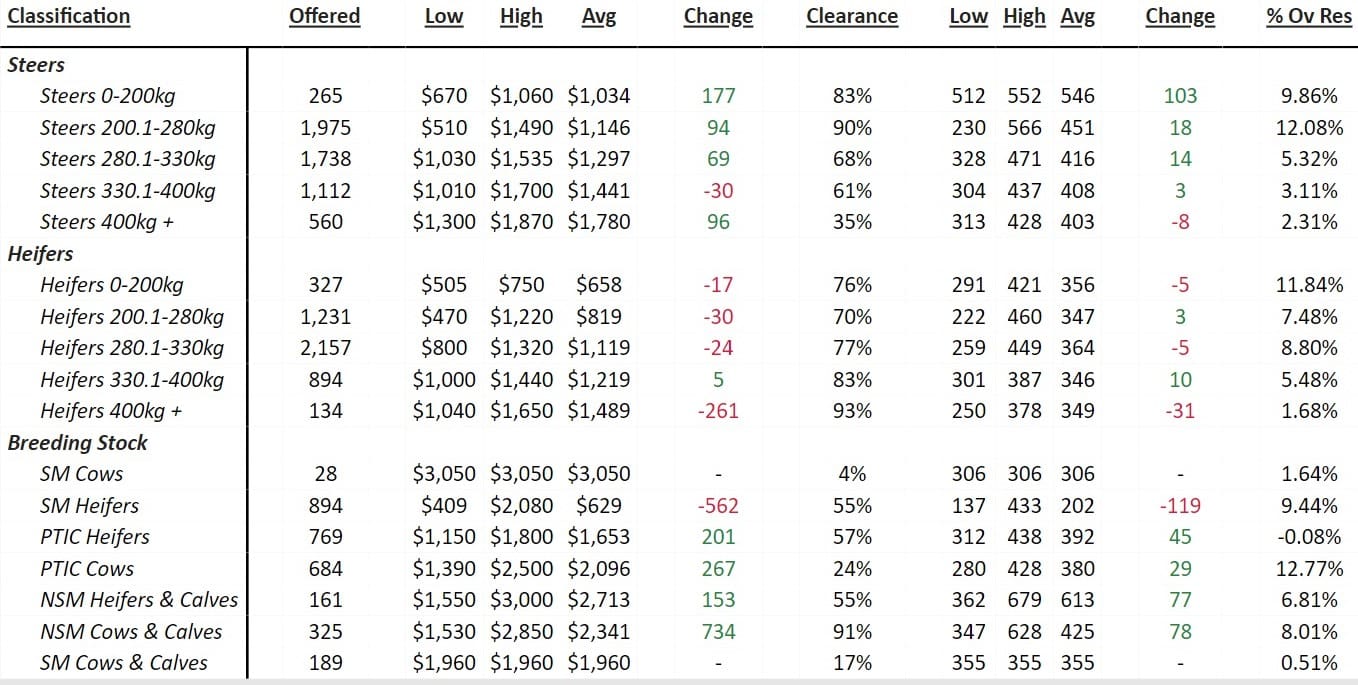Image resolution: width=1358 pixels, height=685 pixels.
Task: Select the $3,050 SM Cows average
Action: 599,474
